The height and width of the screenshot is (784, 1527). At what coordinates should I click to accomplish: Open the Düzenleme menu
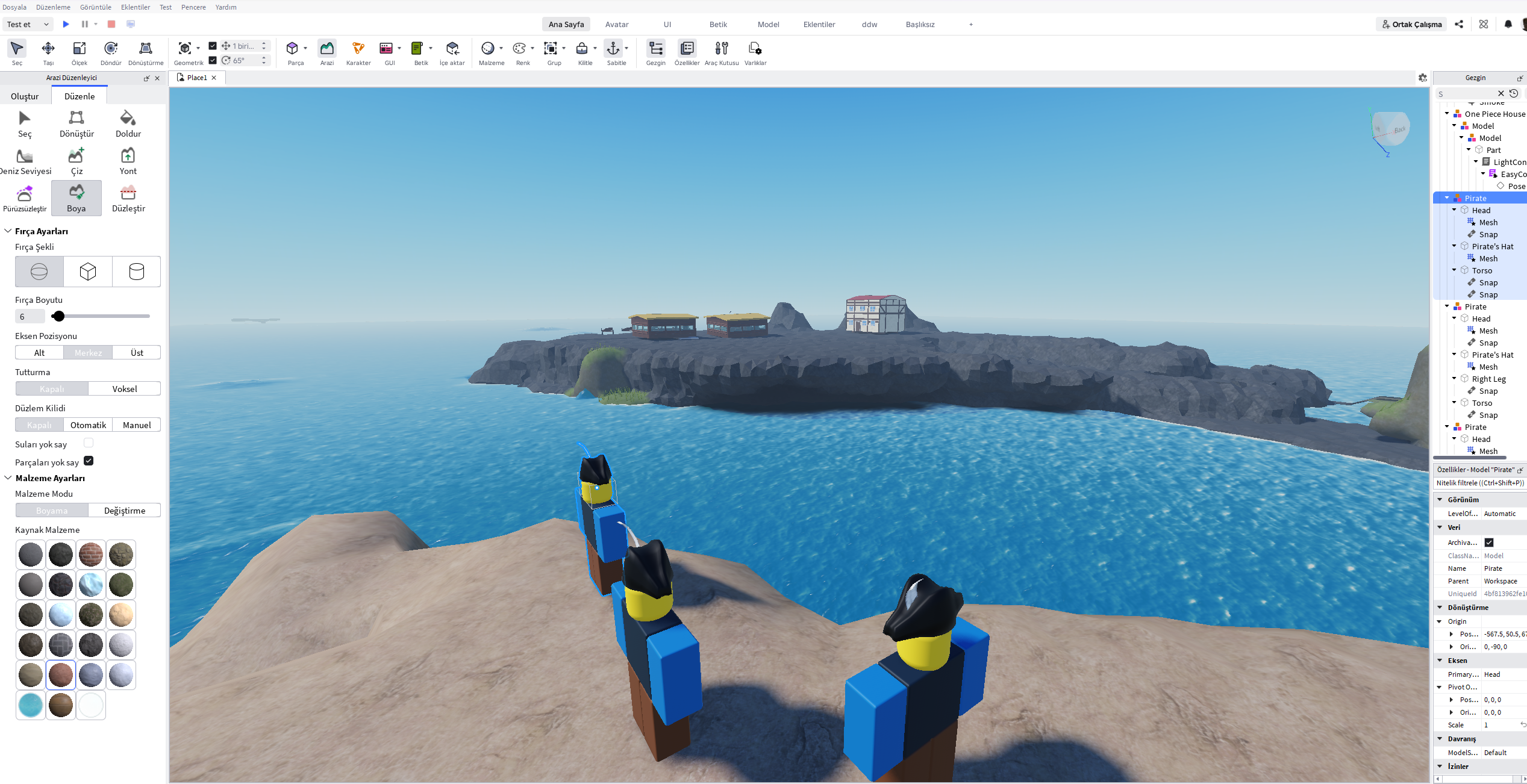(x=53, y=7)
